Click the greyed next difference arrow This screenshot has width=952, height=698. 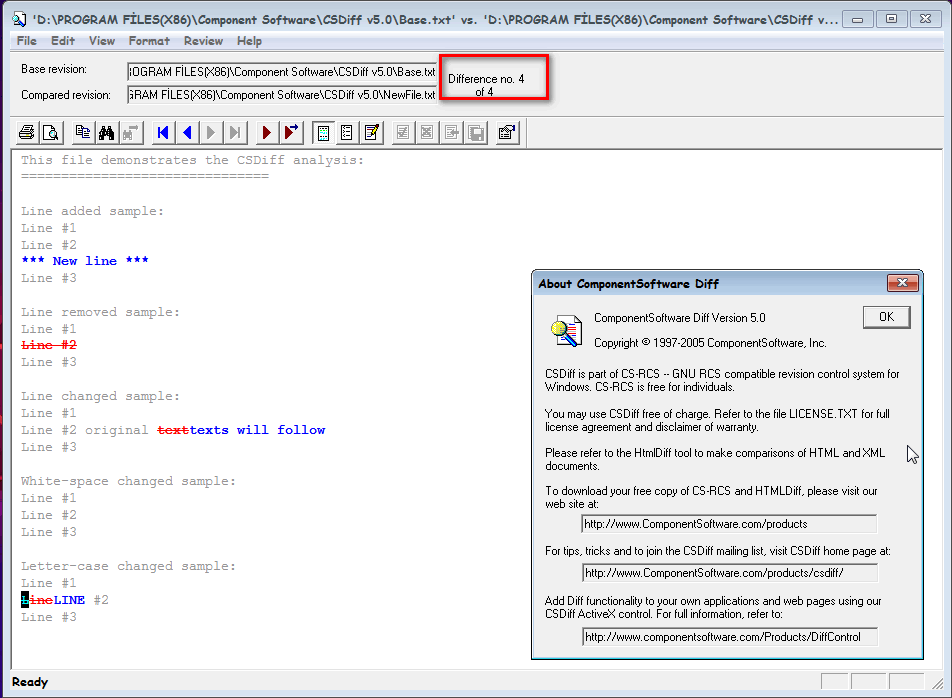211,132
